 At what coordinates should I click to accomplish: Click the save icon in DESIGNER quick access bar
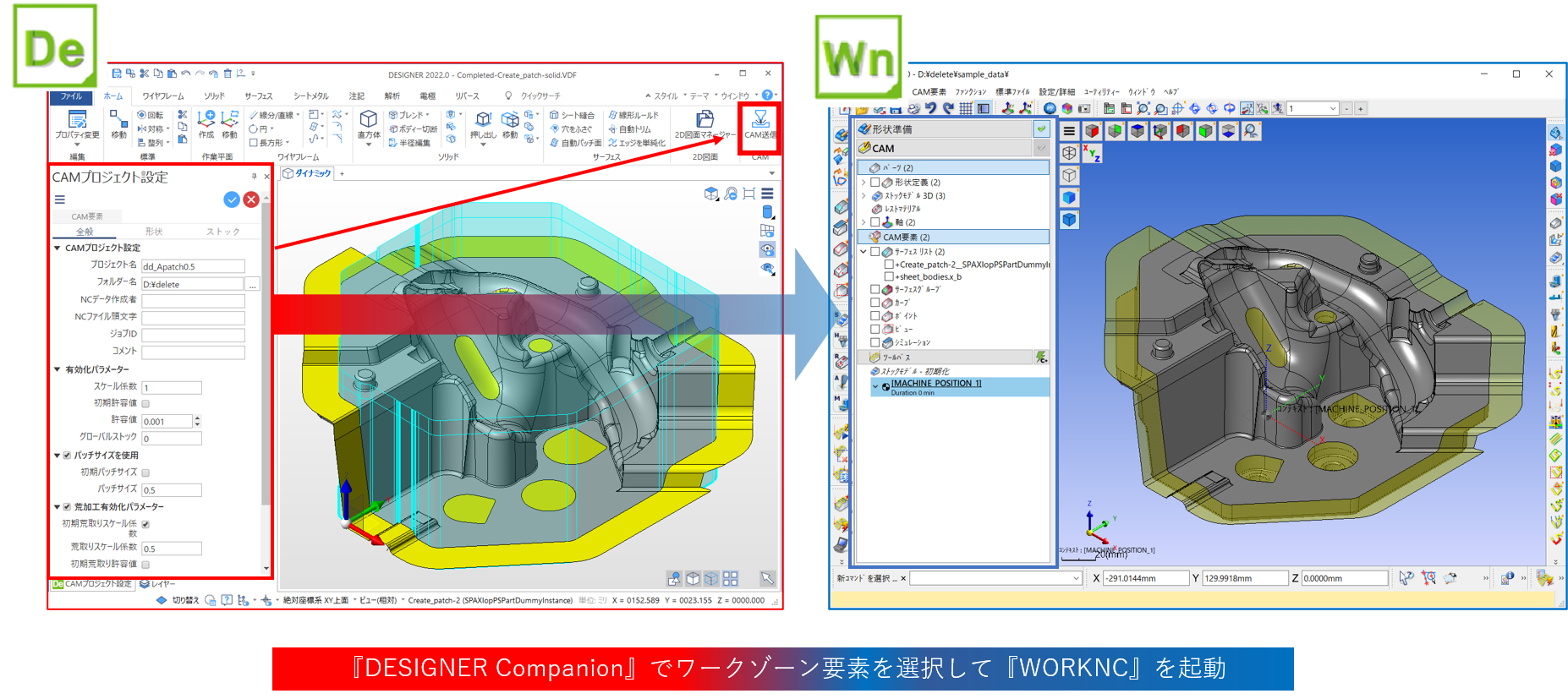click(x=116, y=74)
